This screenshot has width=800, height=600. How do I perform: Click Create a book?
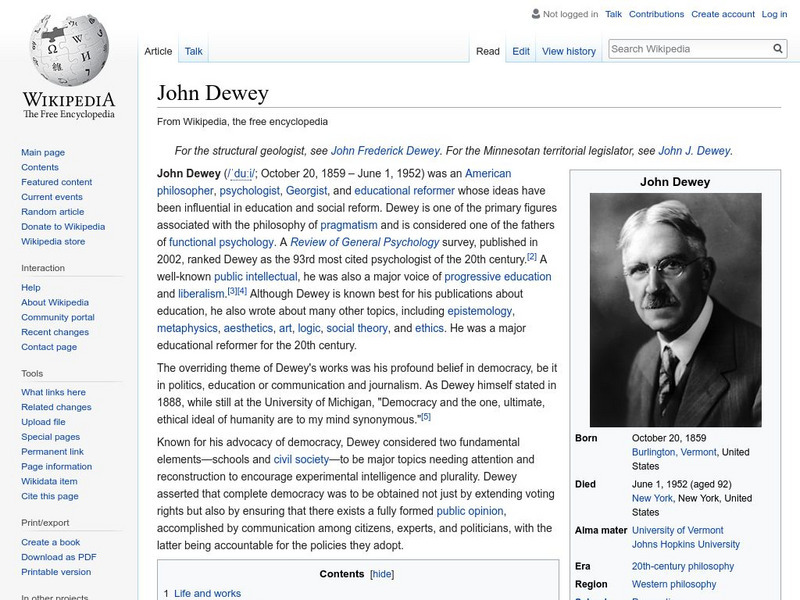[x=51, y=542]
